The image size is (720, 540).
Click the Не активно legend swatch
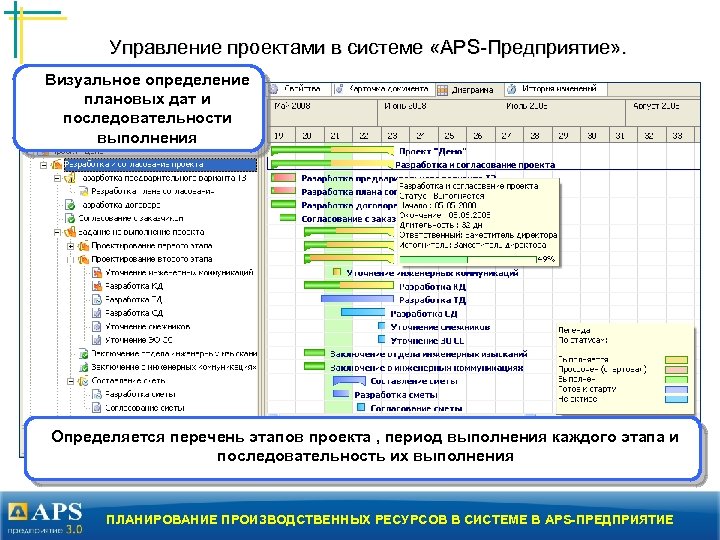point(676,399)
